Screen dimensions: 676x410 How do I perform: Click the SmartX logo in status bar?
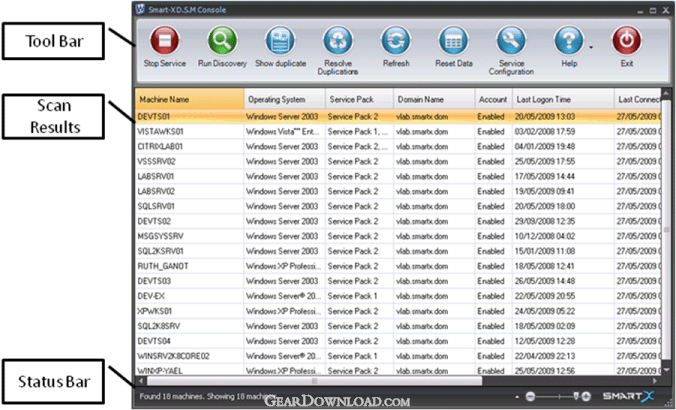[628, 396]
